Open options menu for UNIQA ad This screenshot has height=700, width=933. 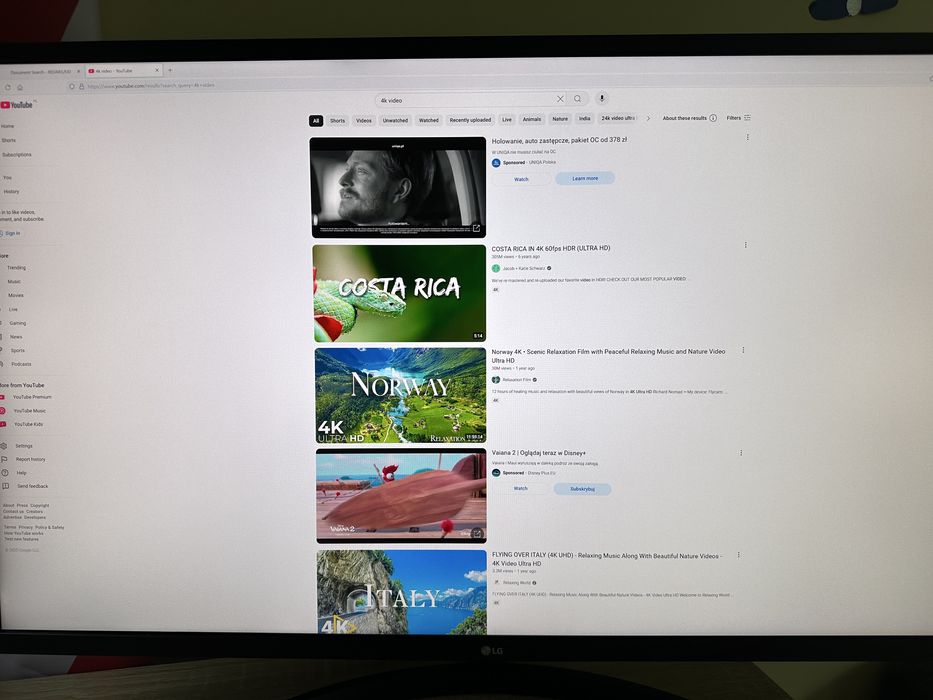(x=747, y=138)
